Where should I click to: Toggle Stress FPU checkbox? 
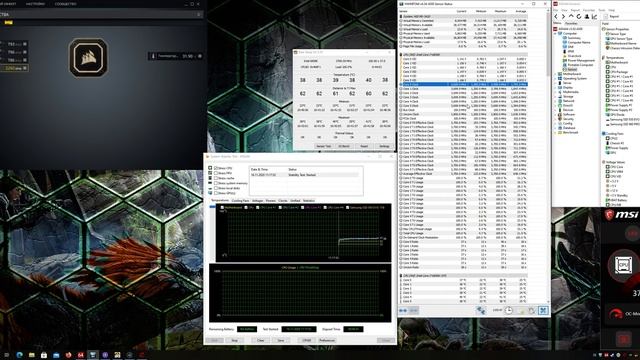pyautogui.click(x=216, y=173)
